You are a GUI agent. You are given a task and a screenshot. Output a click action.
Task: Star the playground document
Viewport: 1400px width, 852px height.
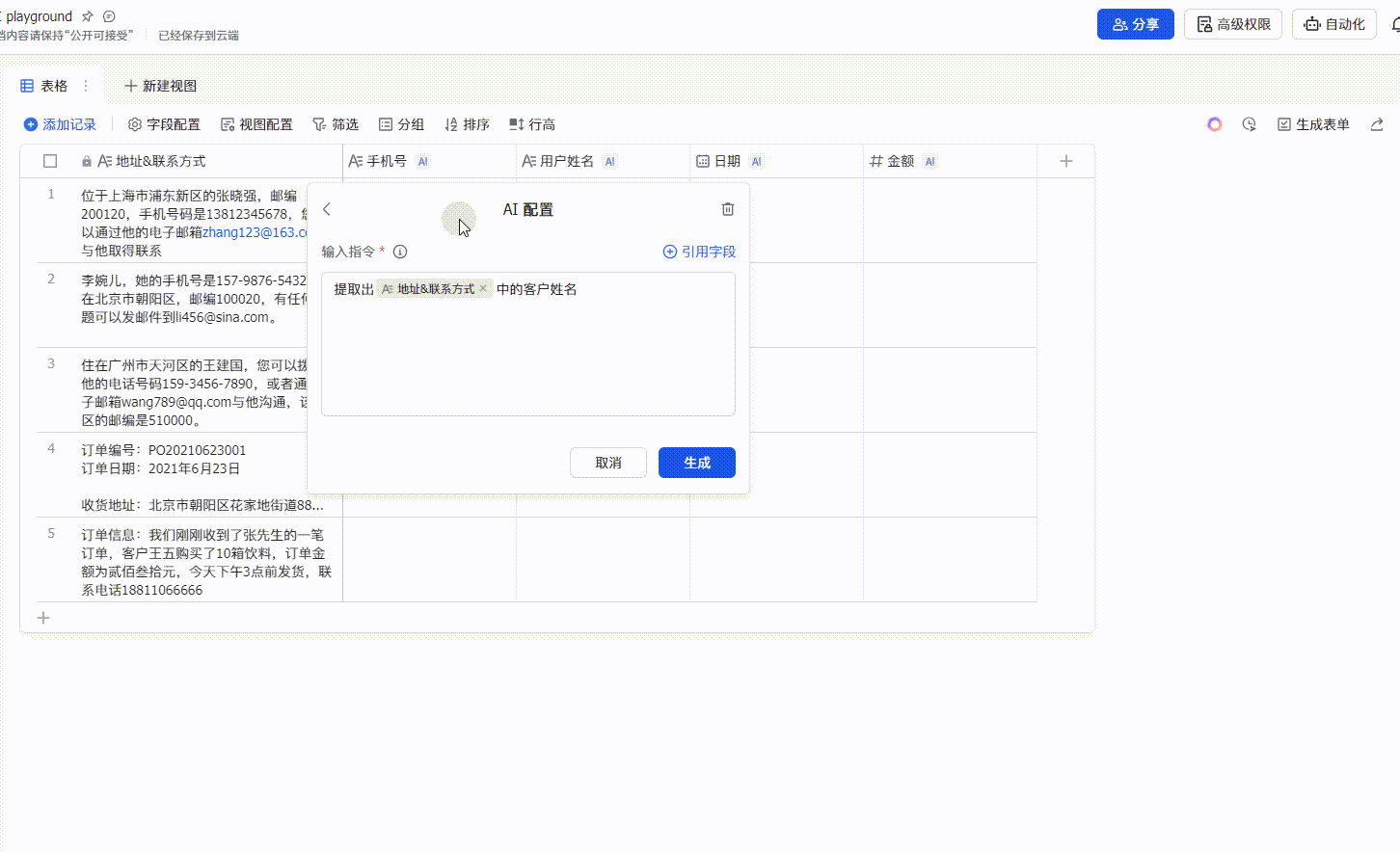click(88, 16)
